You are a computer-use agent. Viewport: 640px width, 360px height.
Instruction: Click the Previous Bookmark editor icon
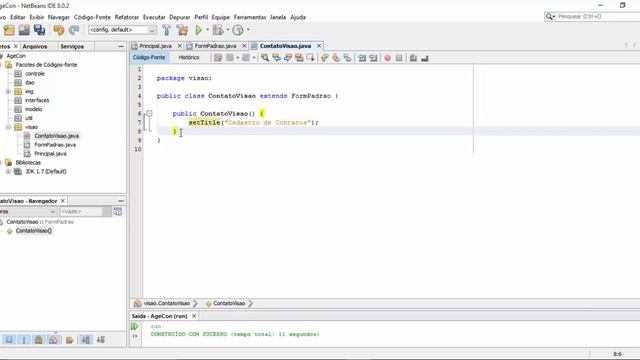point(324,58)
